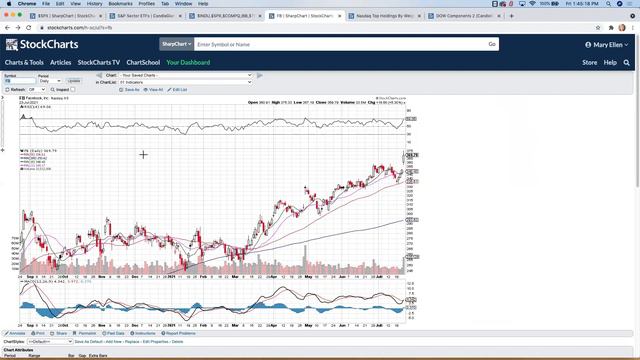Open the Your Saved Charts dropdown

coord(185,76)
